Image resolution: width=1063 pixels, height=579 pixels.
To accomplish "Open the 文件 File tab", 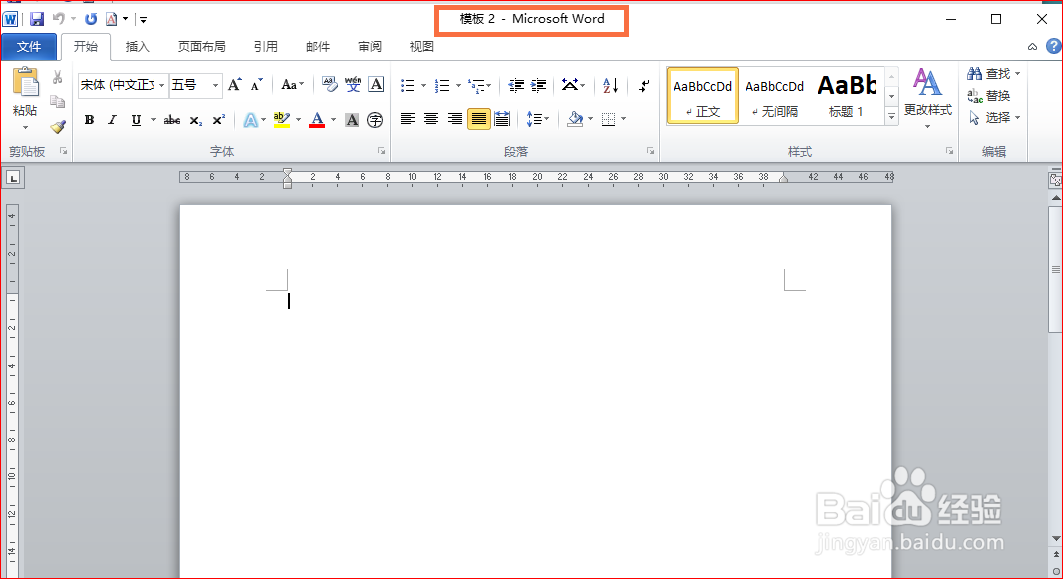I will pos(29,47).
